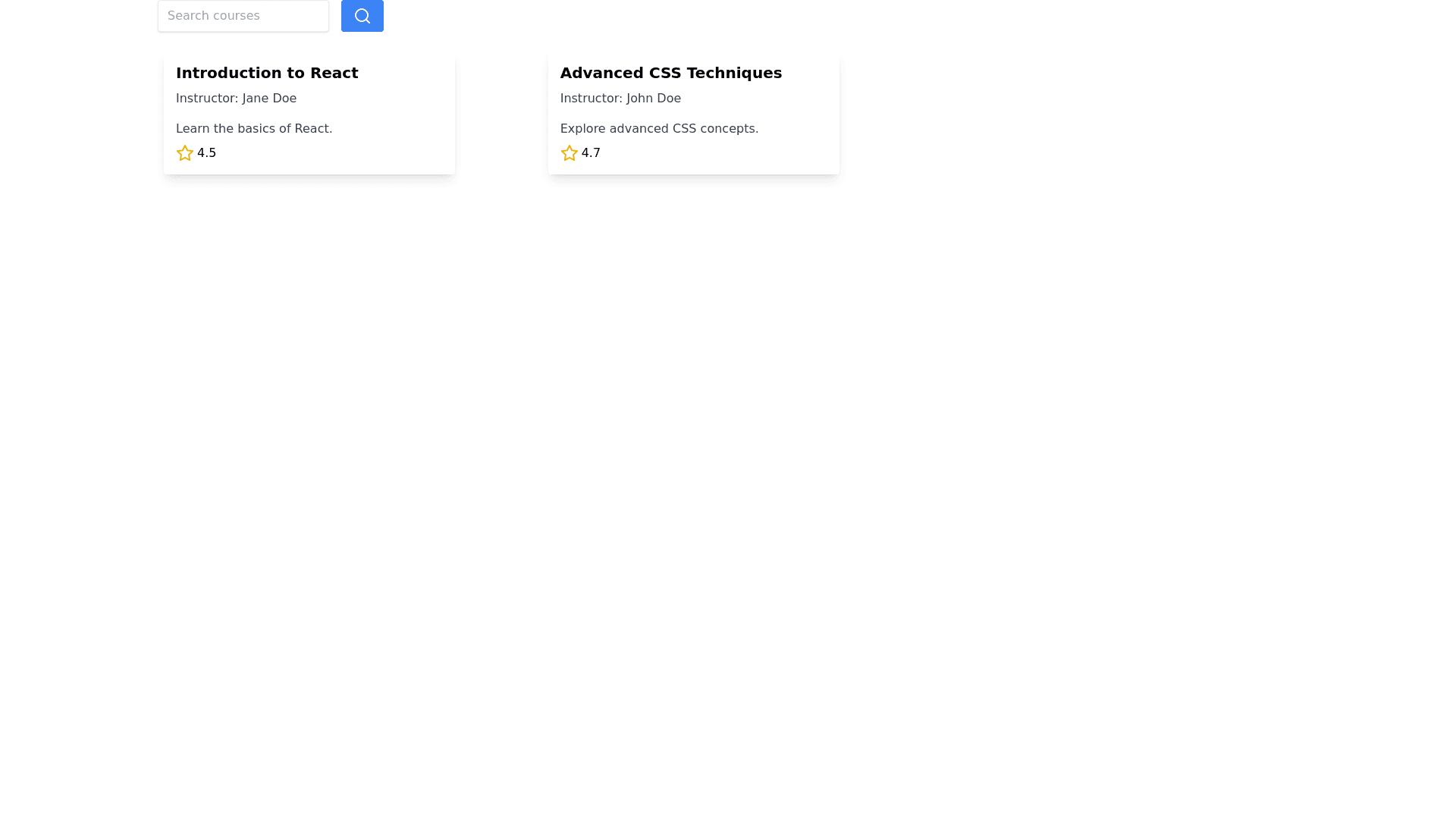Screen dimensions: 1456x819
Task: Click the star icon next to 4.5
Action: pos(184,153)
